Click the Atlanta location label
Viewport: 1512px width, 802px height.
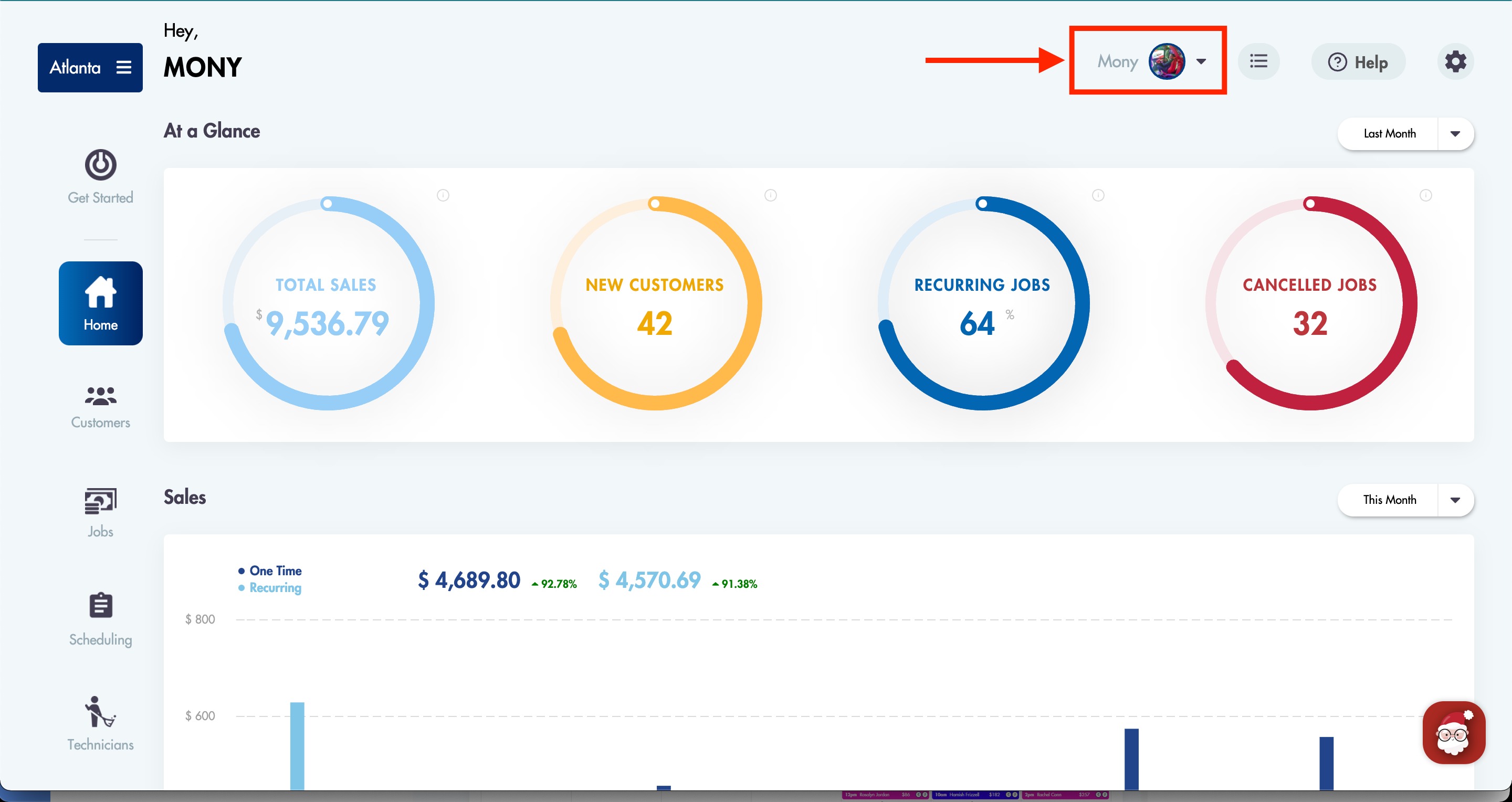75,68
